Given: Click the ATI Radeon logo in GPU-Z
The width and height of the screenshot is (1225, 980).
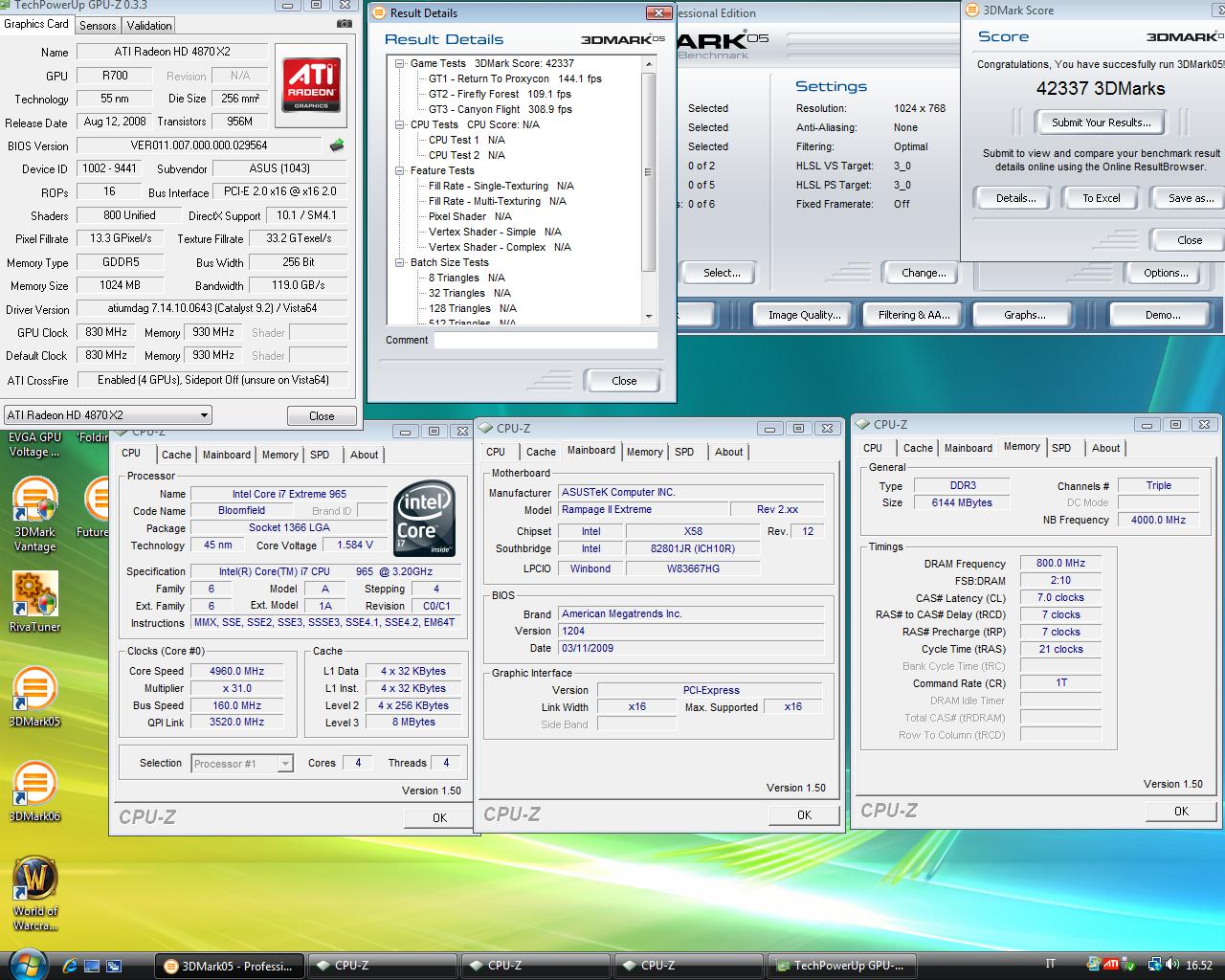Looking at the screenshot, I should 312,83.
